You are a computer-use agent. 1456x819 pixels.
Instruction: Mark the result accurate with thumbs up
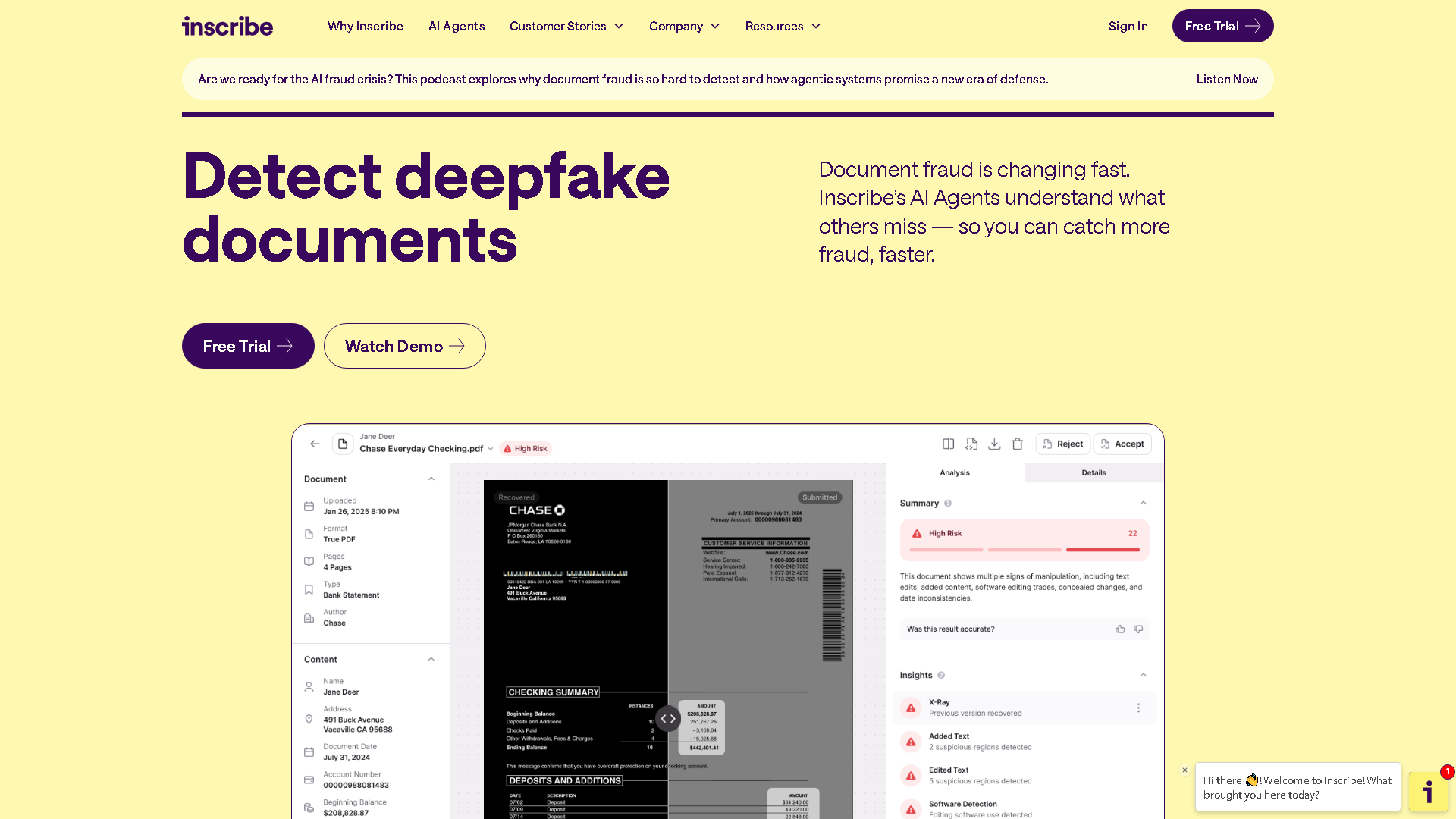click(1119, 629)
